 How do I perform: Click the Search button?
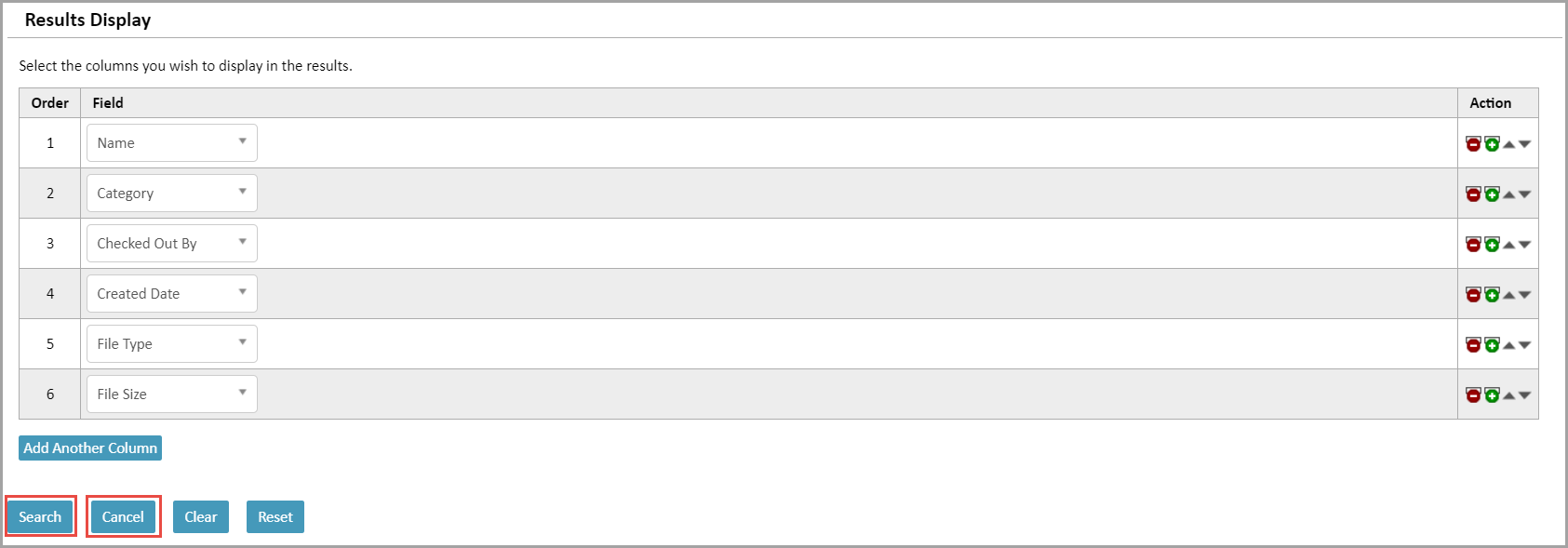tap(40, 516)
